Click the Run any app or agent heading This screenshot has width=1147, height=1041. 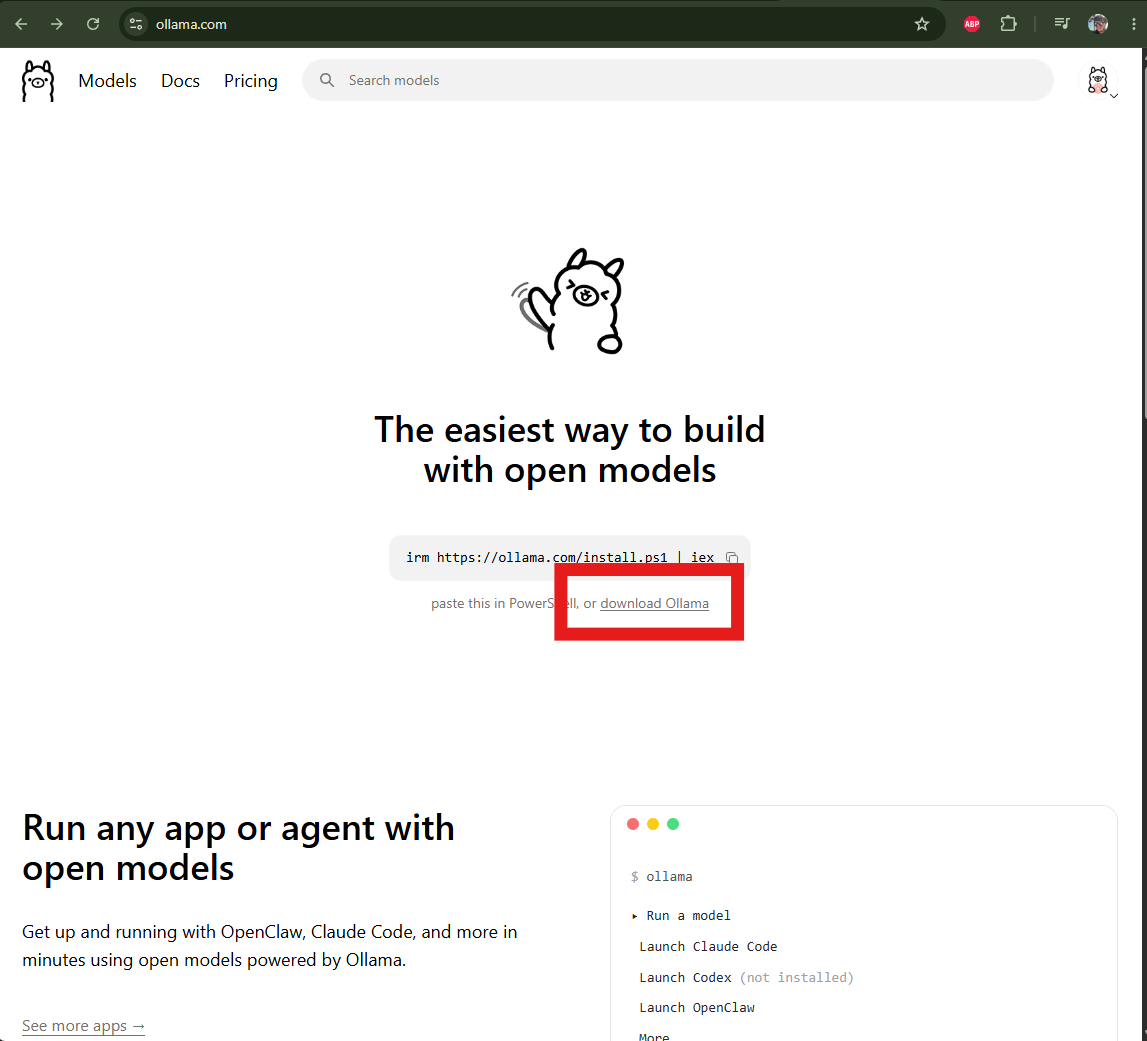pyautogui.click(x=238, y=848)
